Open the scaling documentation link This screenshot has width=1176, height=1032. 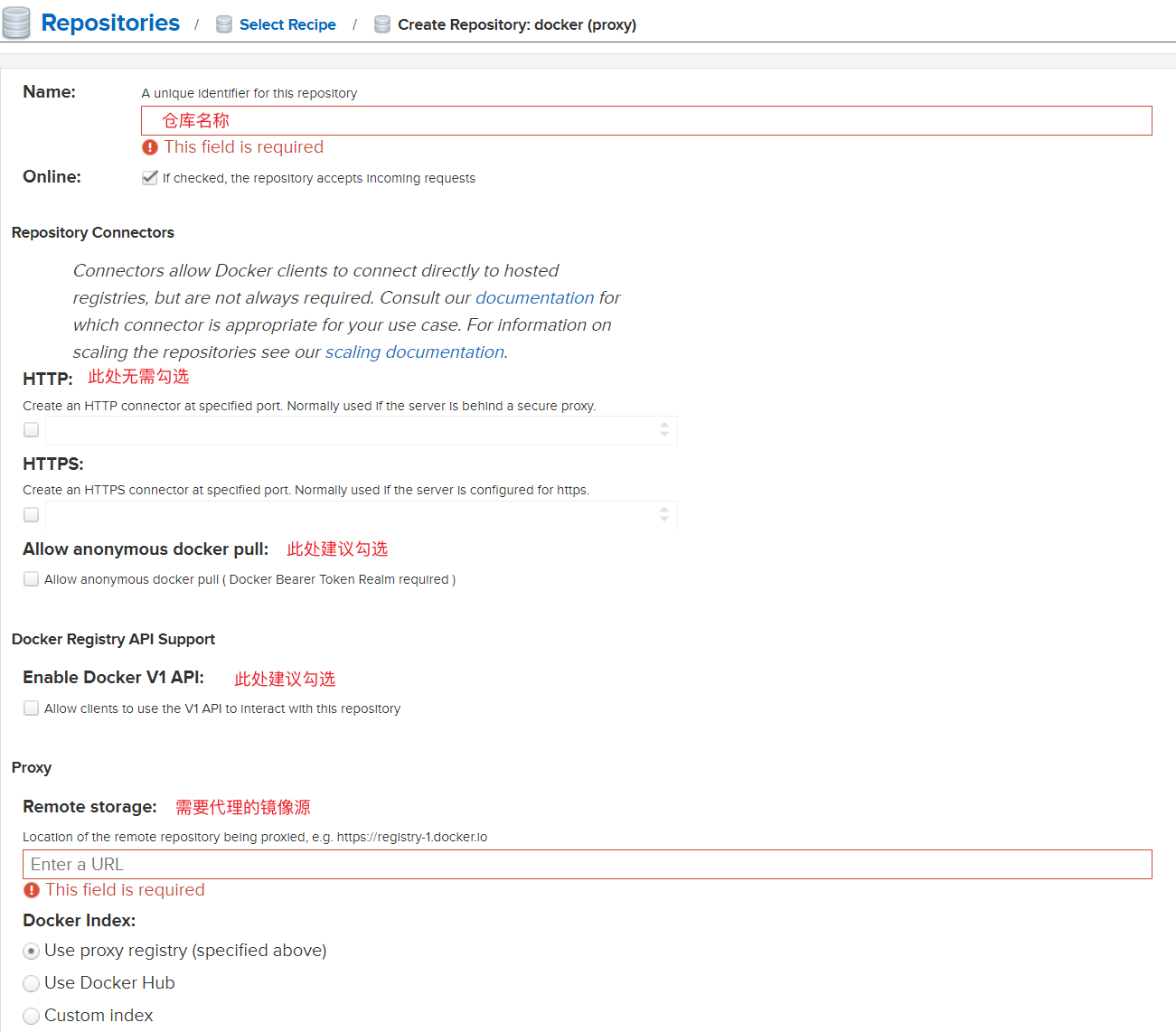414,352
